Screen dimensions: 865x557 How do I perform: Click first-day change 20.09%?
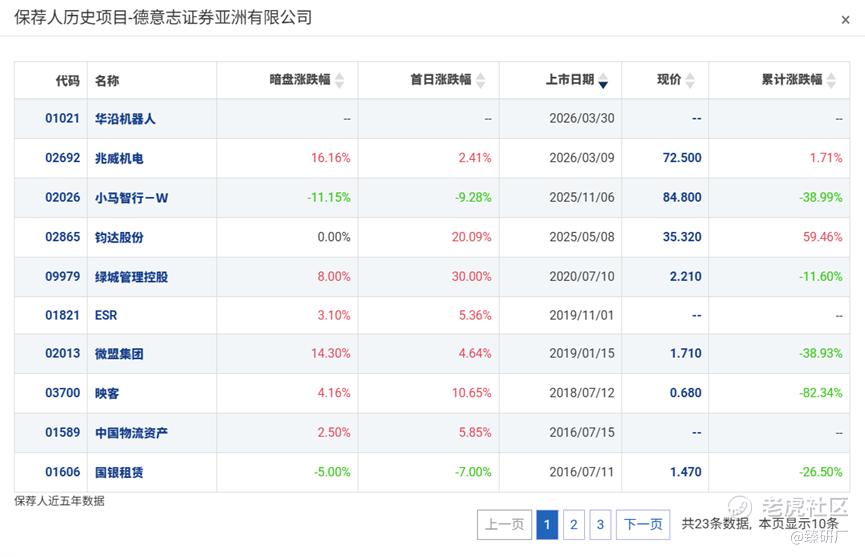point(472,237)
